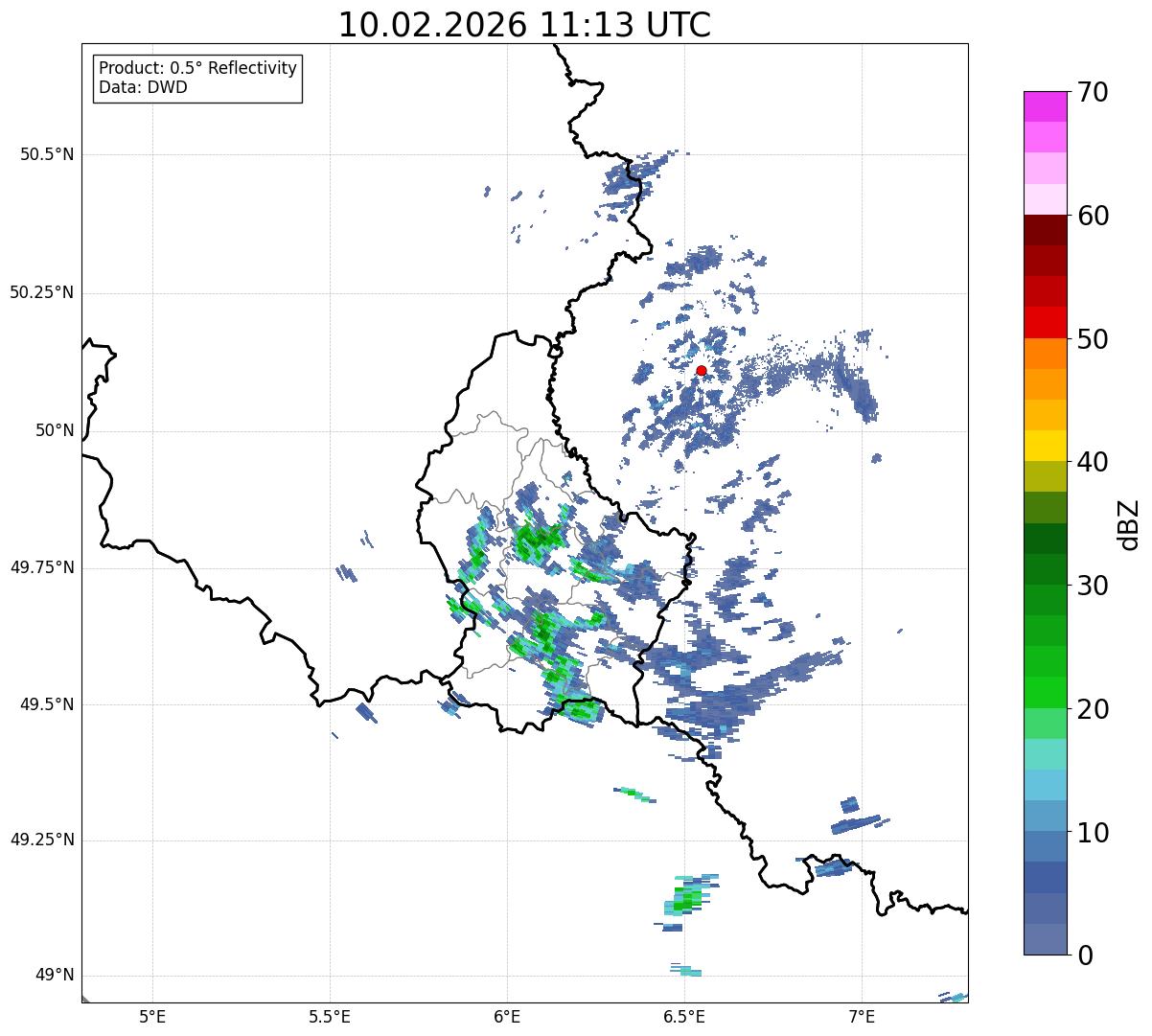Click the 49.75°N latitude label
The height and width of the screenshot is (1036, 1152).
[x=41, y=567]
